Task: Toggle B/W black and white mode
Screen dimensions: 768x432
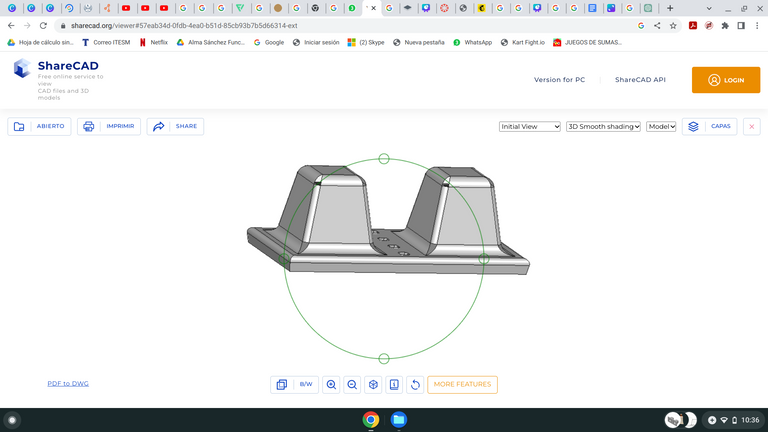Action: tap(306, 384)
